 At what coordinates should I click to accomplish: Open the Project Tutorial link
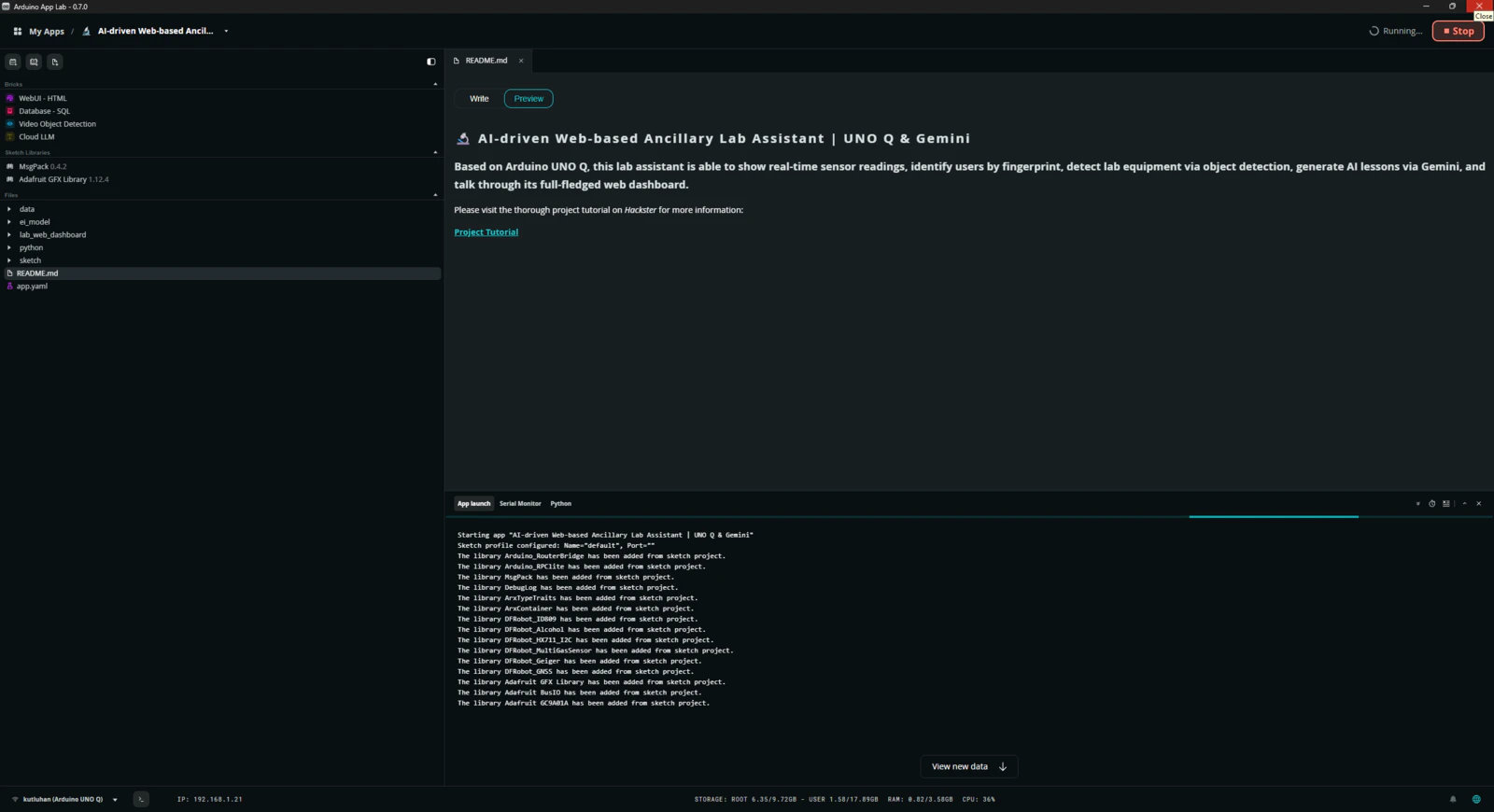tap(486, 232)
